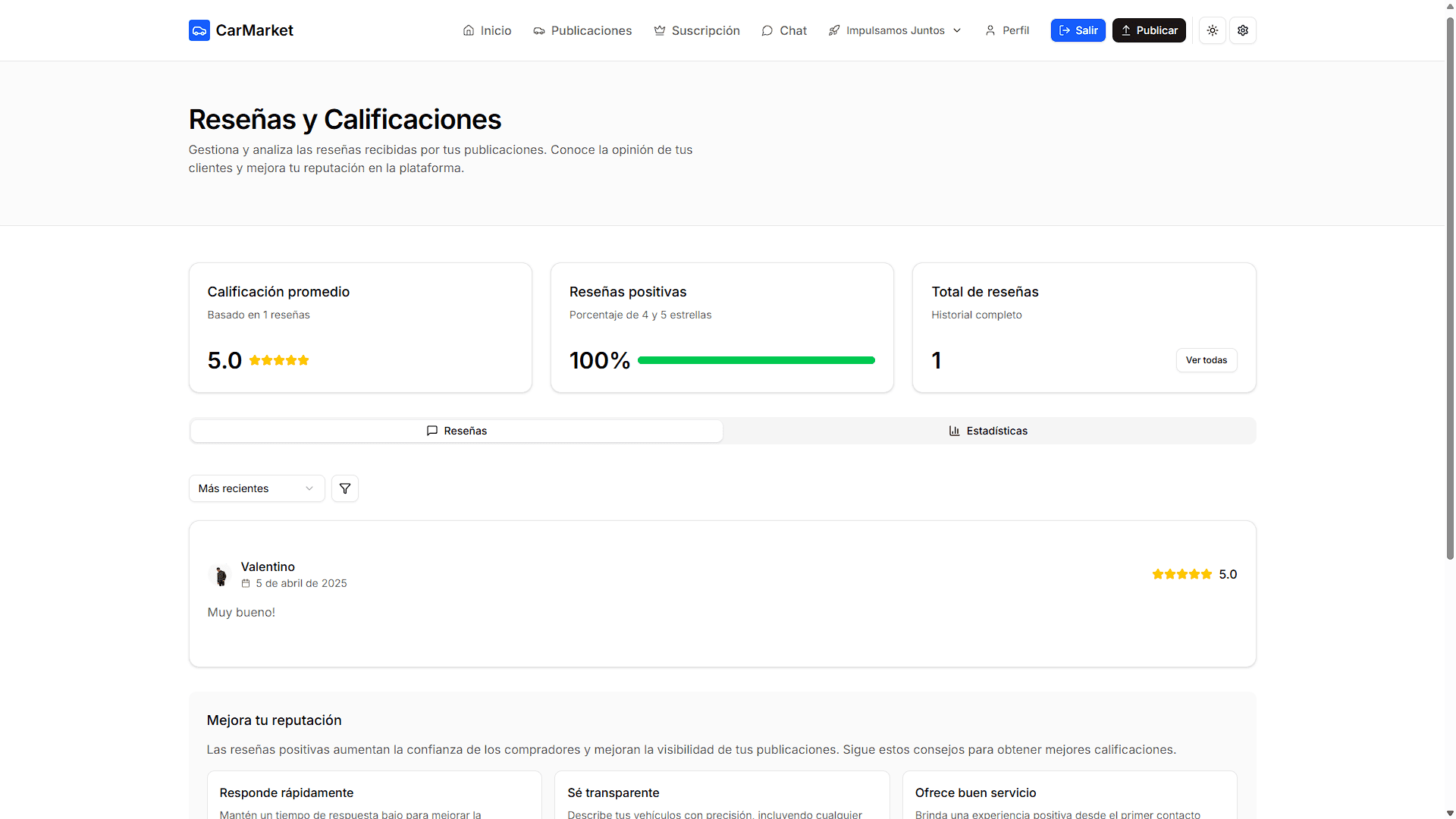Click the calendar icon beside 5 de abril
The width and height of the screenshot is (1456, 819).
(x=246, y=583)
